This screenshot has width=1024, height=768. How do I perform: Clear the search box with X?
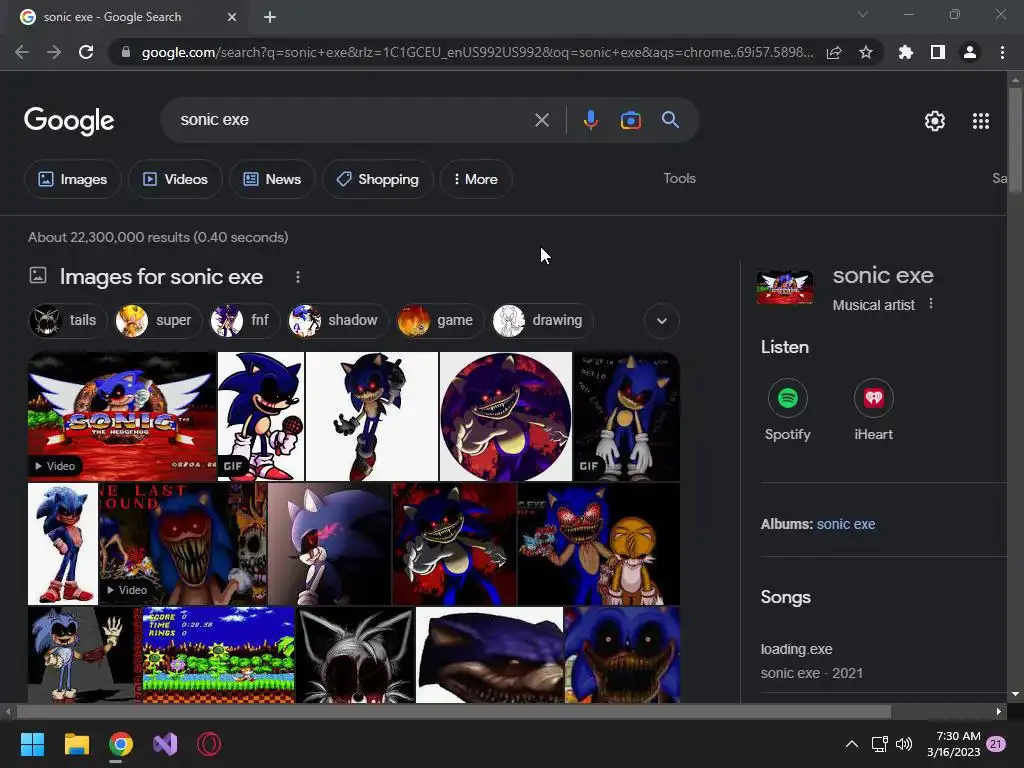[x=541, y=120]
